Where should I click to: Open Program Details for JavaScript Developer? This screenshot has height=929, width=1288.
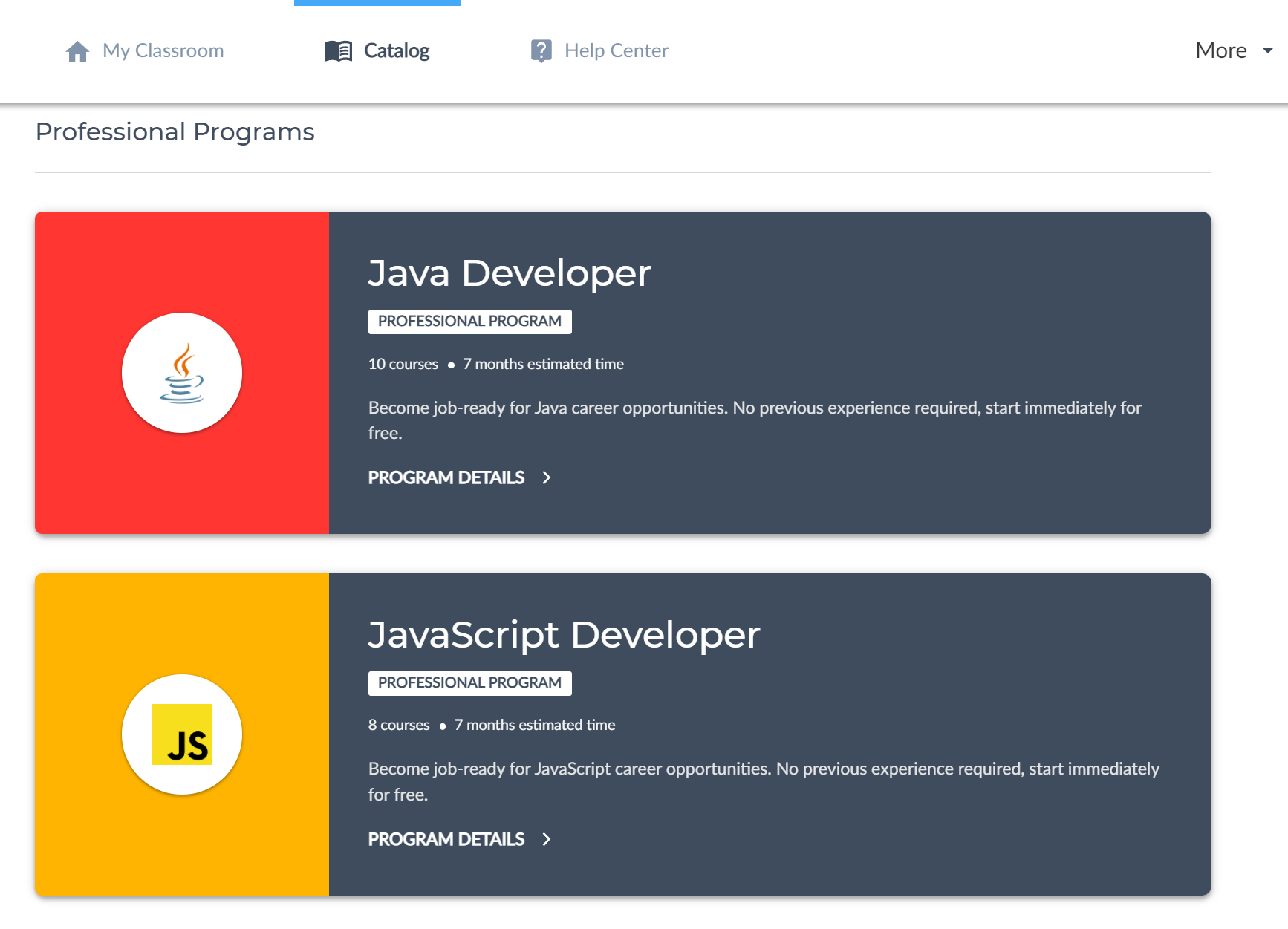click(x=446, y=839)
